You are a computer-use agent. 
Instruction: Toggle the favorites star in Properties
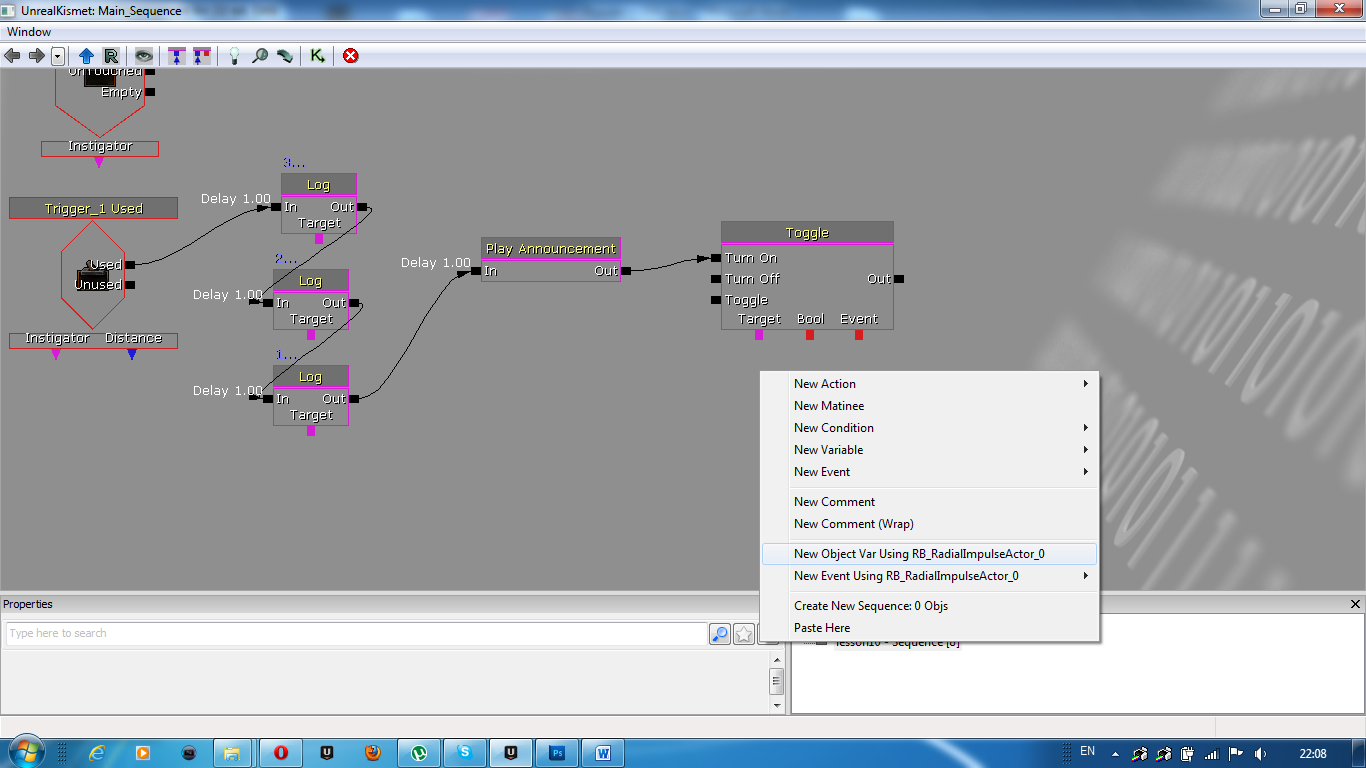pyautogui.click(x=744, y=633)
